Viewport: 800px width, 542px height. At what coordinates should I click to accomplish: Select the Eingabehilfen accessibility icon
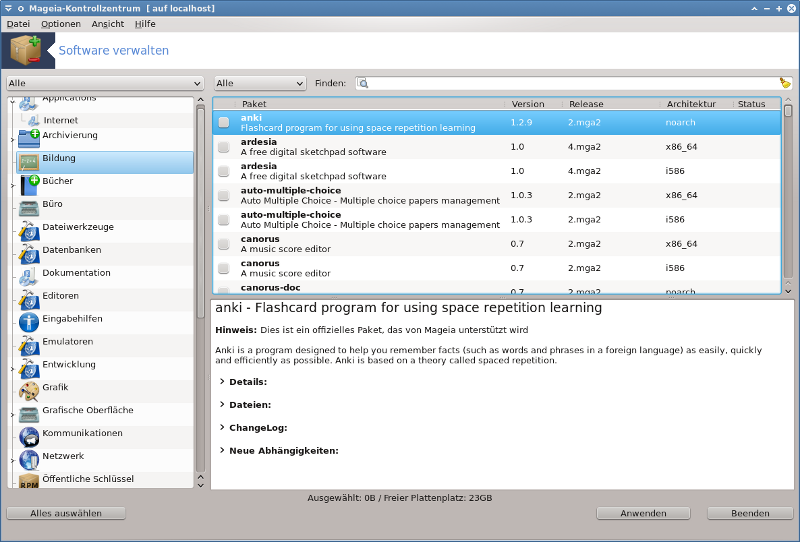[x=29, y=323]
